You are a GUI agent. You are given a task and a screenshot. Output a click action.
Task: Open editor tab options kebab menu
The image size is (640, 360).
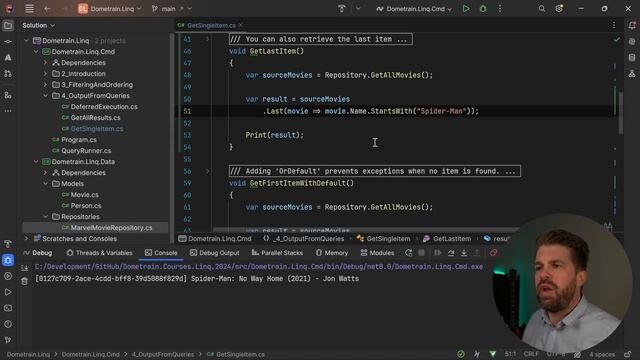[614, 25]
